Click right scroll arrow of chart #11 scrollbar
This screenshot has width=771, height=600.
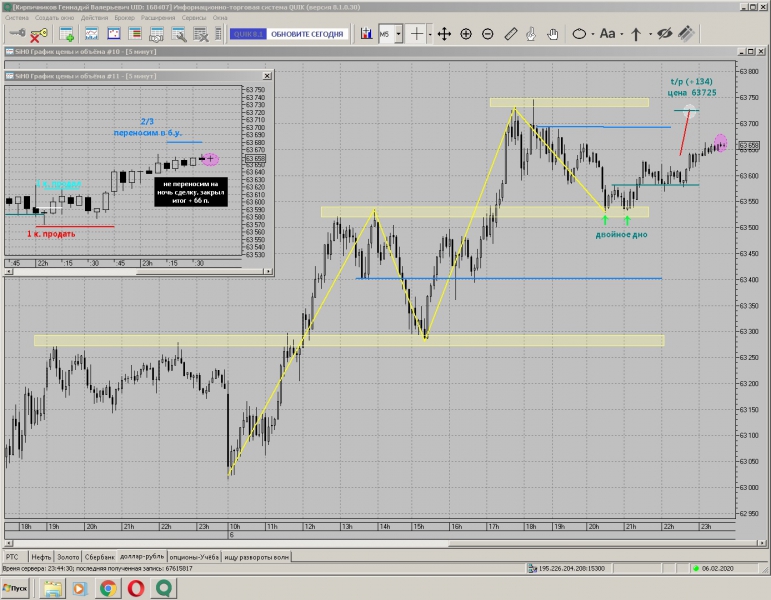[x=268, y=271]
